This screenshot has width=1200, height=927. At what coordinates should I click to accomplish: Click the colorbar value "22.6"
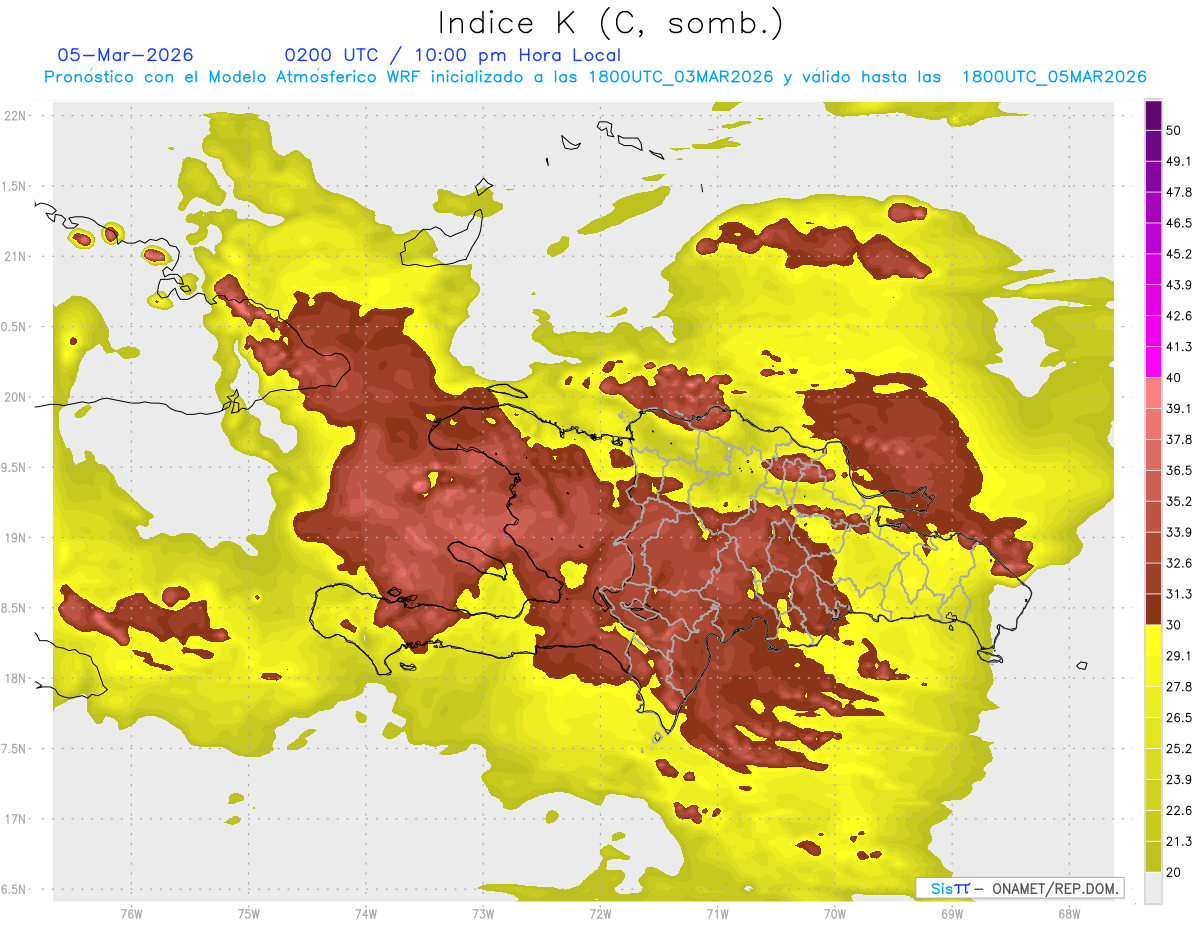(1179, 811)
